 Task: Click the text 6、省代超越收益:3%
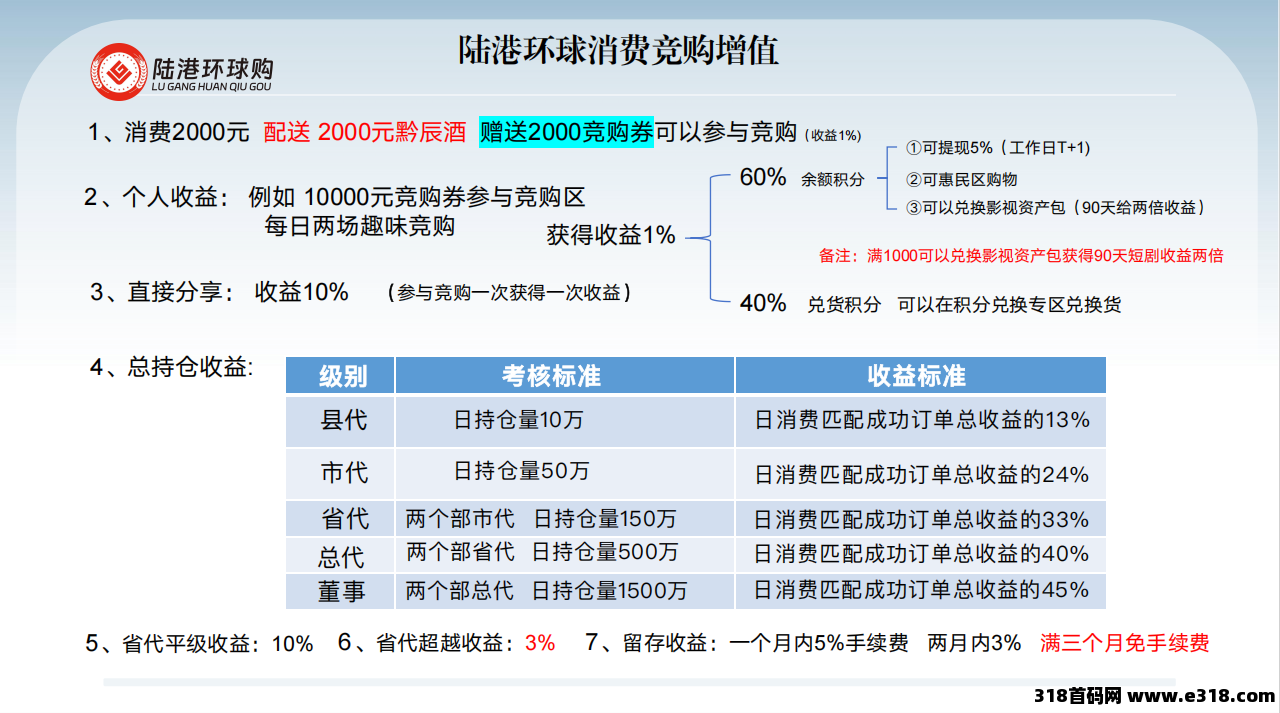446,643
